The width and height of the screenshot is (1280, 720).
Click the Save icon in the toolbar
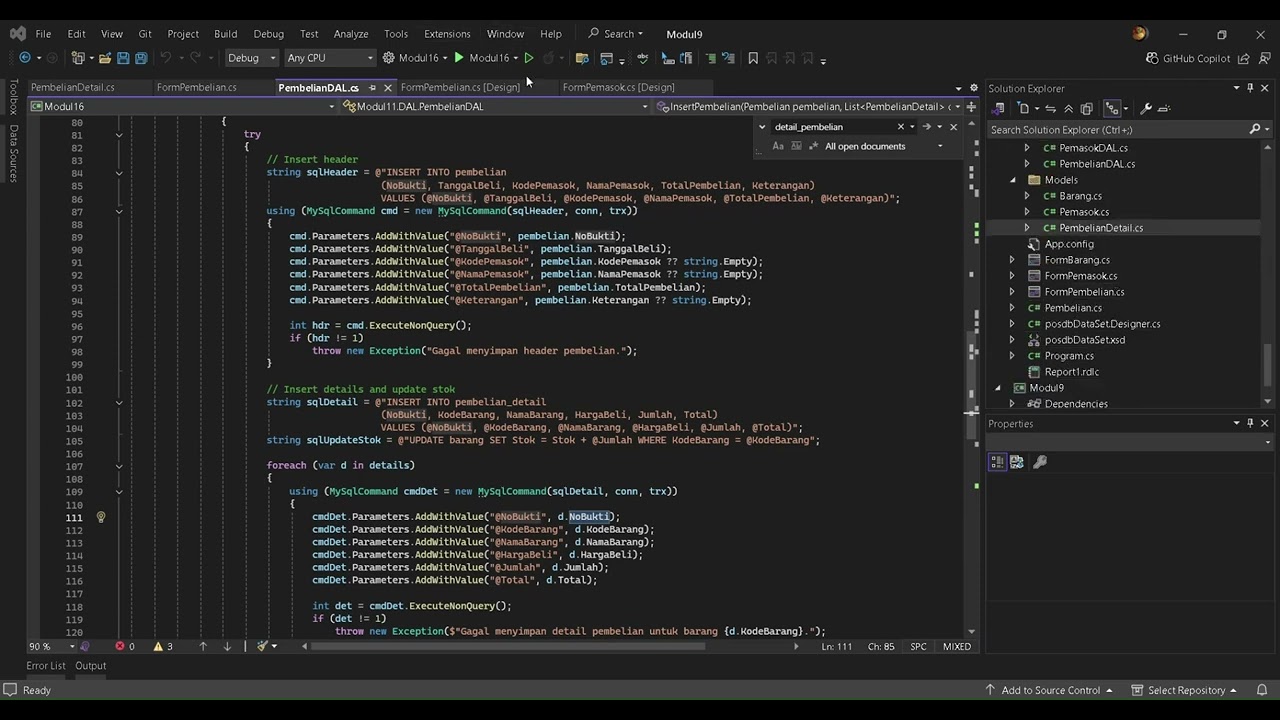click(x=123, y=58)
